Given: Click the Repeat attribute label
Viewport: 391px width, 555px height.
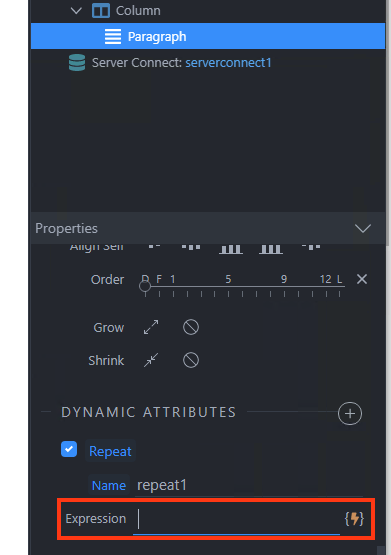Looking at the screenshot, I should point(110,451).
